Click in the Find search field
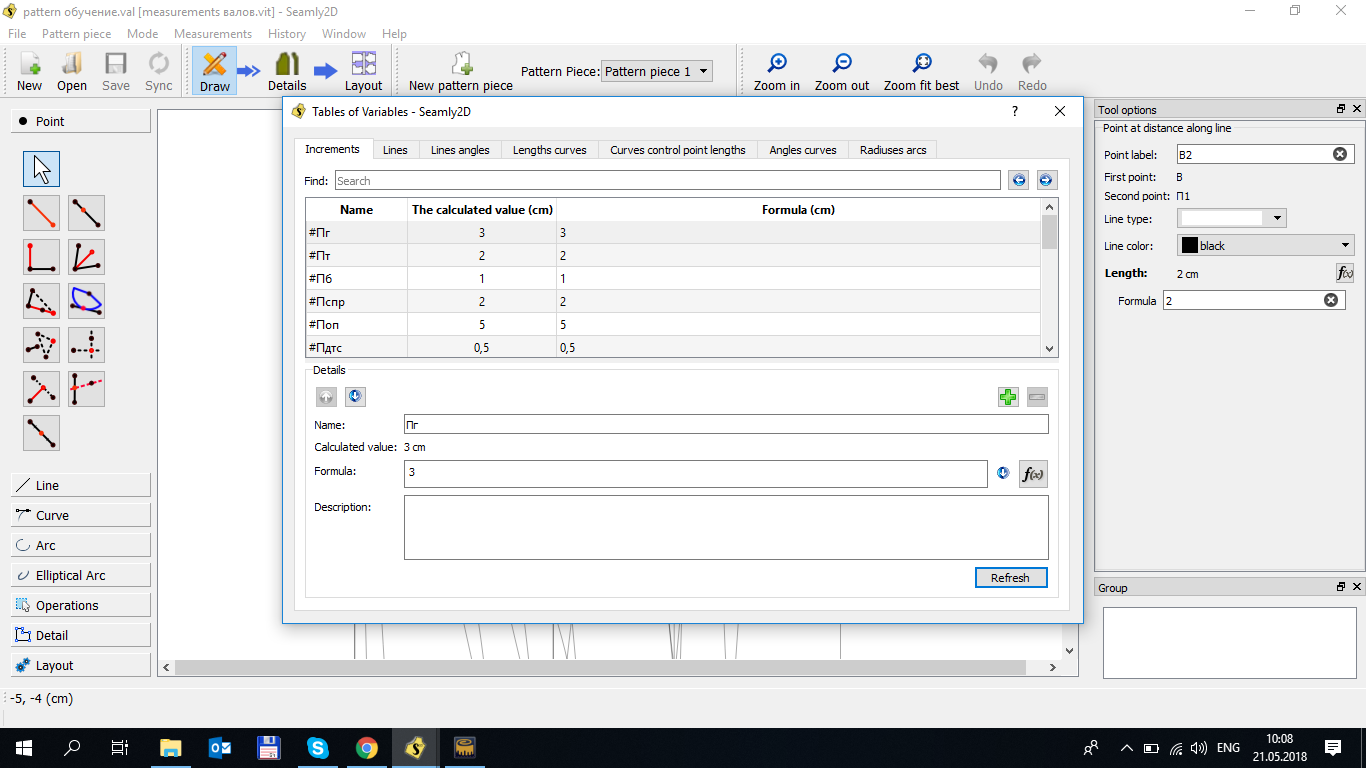The width and height of the screenshot is (1366, 768). (x=667, y=181)
